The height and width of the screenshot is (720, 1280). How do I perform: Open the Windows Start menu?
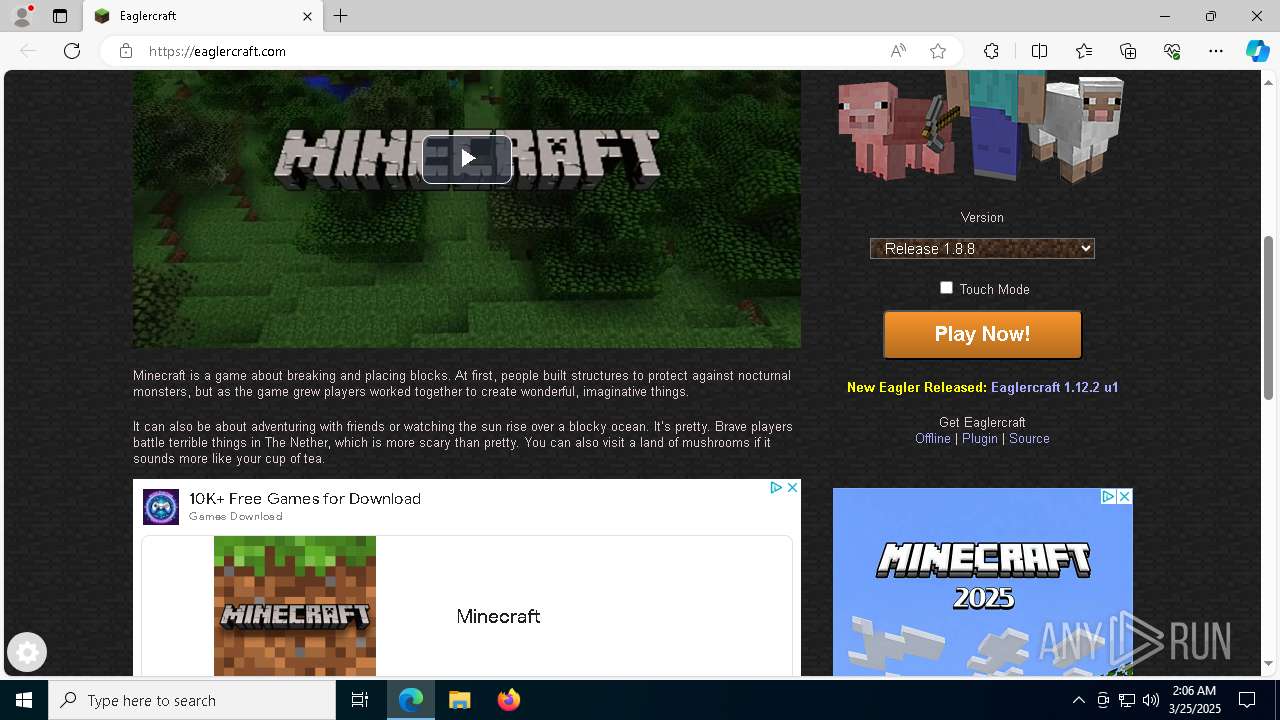(x=24, y=700)
